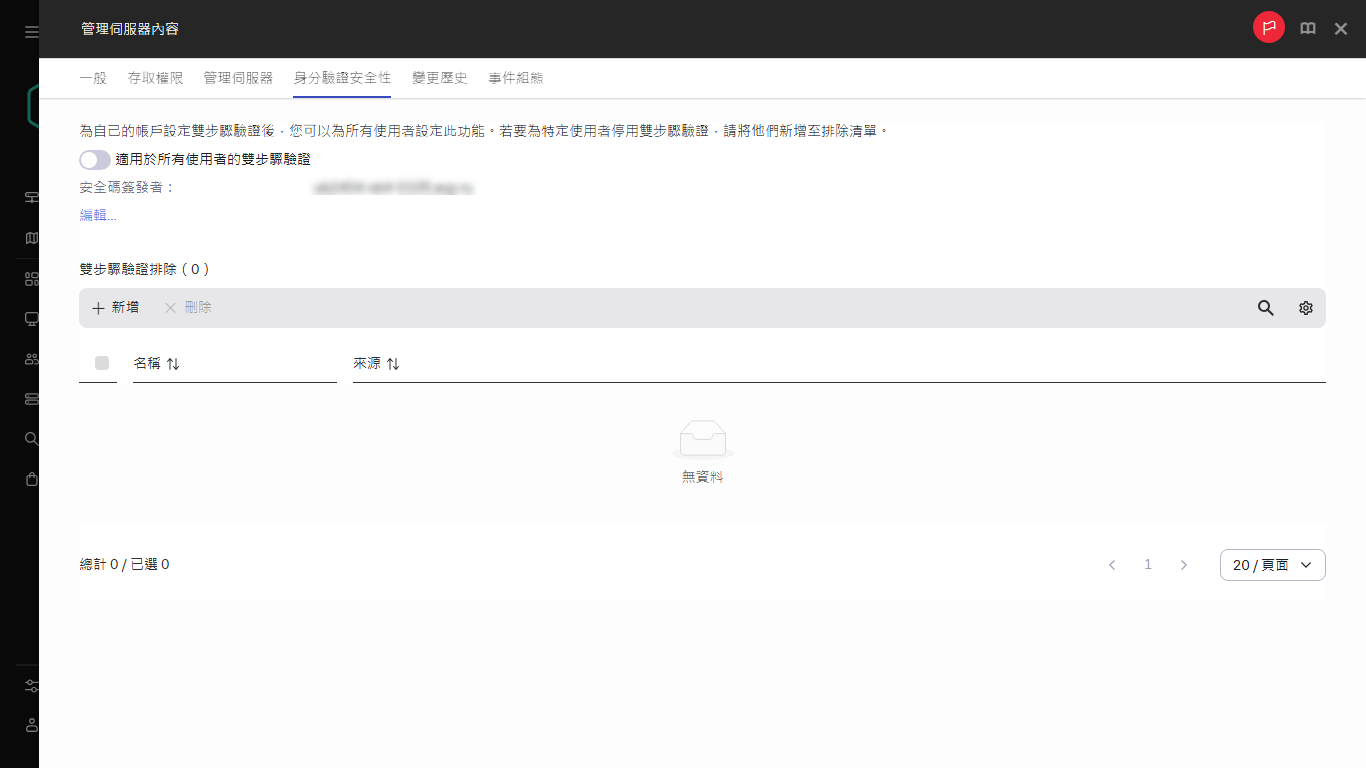The height and width of the screenshot is (768, 1366).
Task: Click 新增 to add an exclusion
Action: (116, 308)
